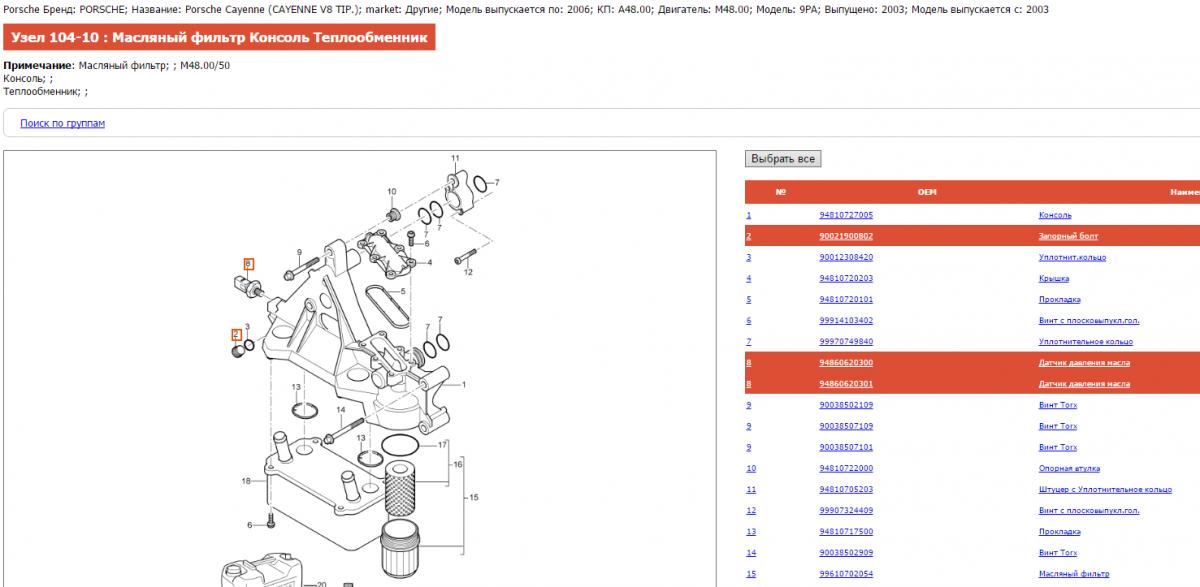
Task: Click the "Масляный фильтр" part link
Action: (1074, 574)
